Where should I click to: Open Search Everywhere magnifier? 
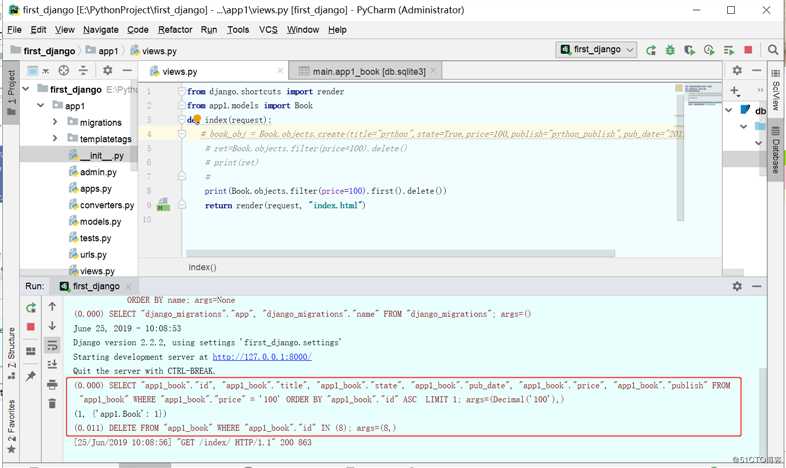click(x=772, y=50)
